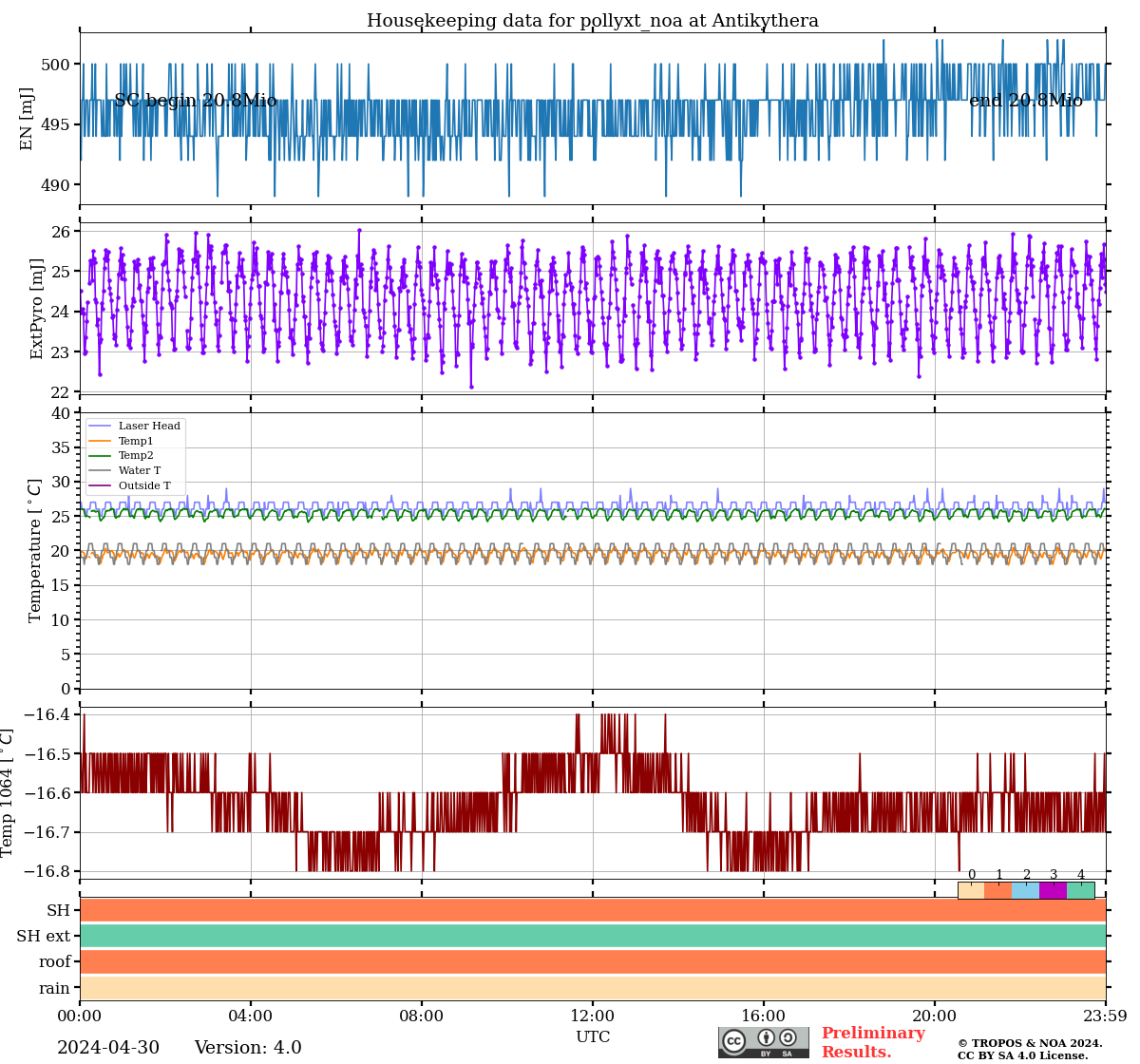Select the peach swatch labeled 0 in colorbar
The image size is (1140, 1064).
pyautogui.click(x=971, y=890)
